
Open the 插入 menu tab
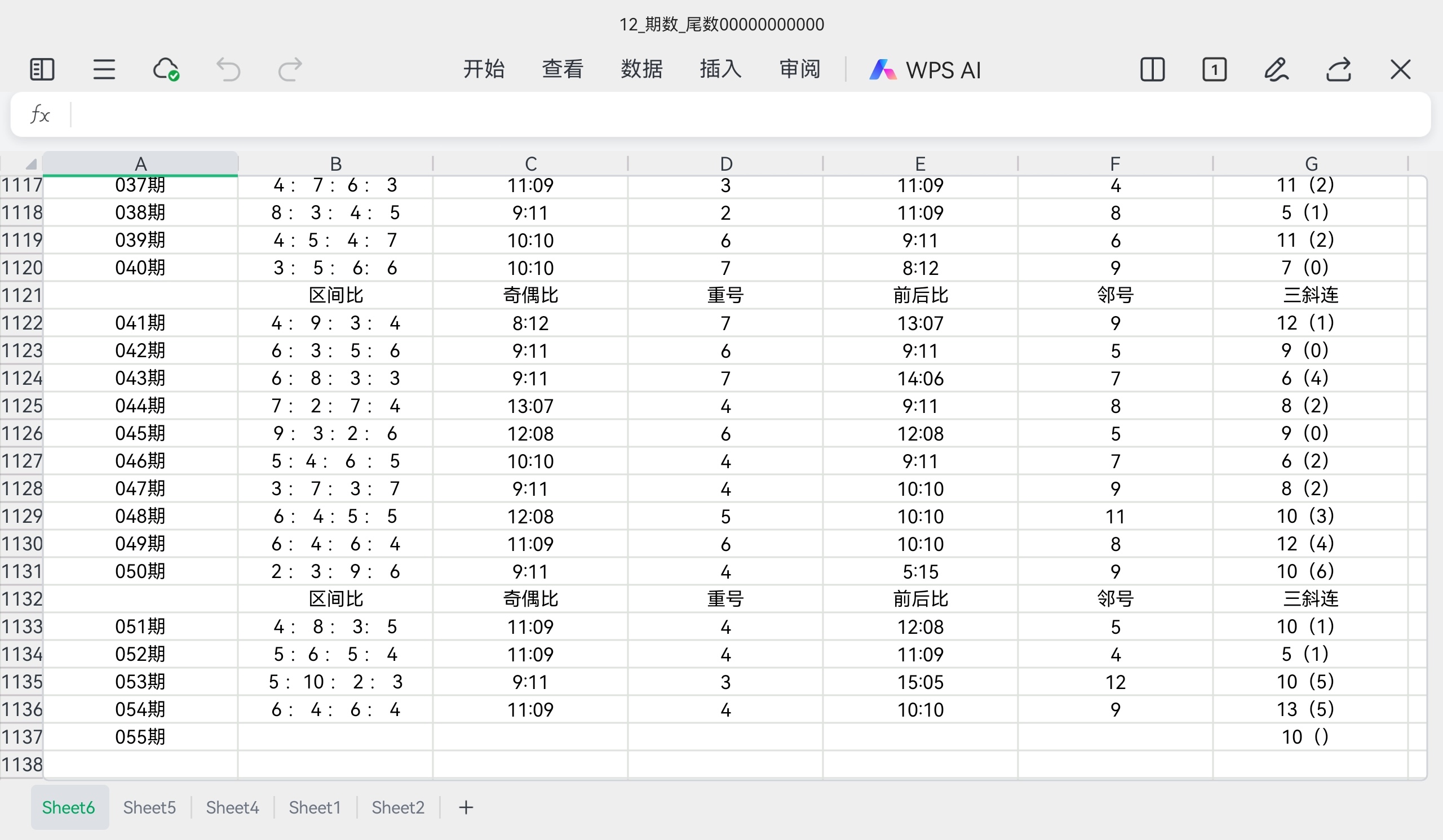point(720,69)
